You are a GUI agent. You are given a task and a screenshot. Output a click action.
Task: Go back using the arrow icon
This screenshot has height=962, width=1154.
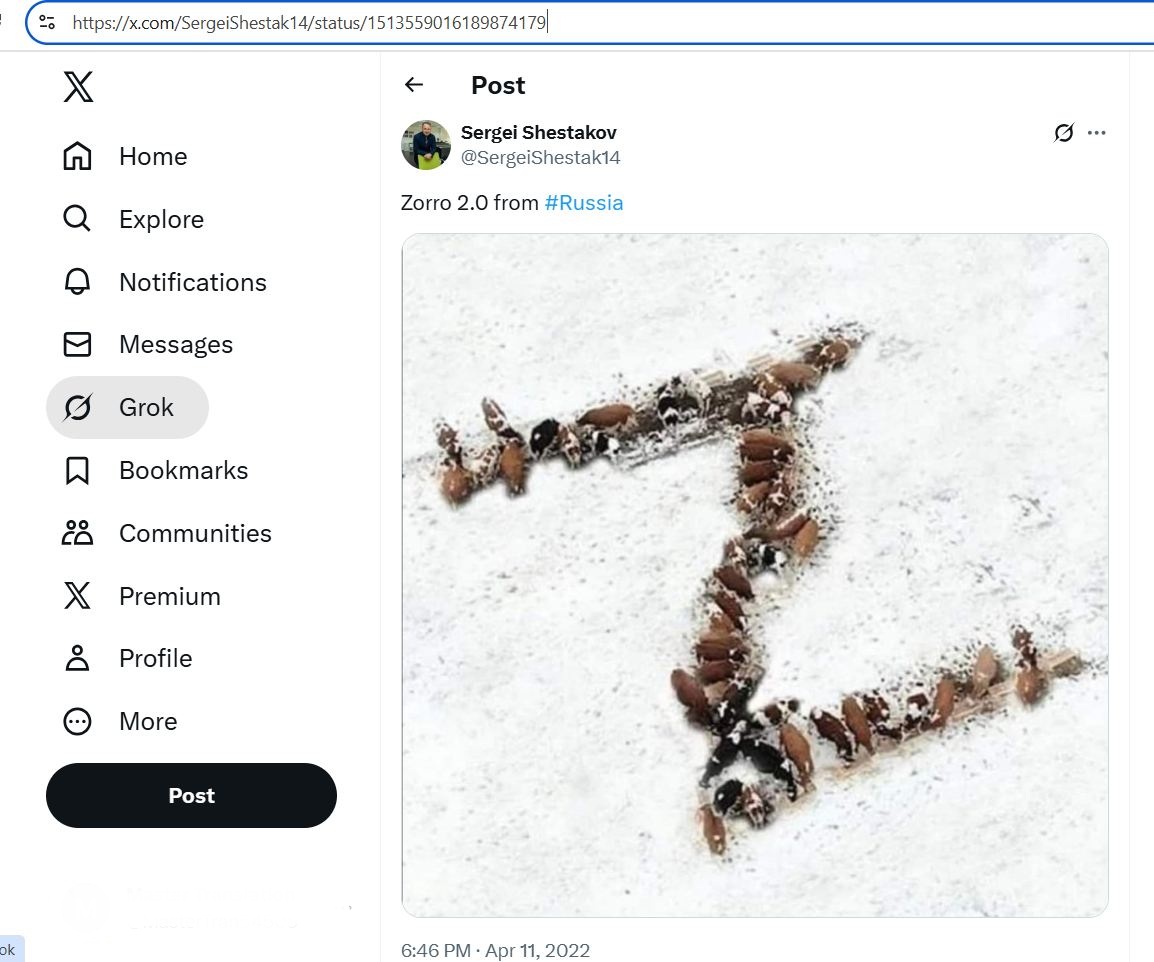[x=414, y=85]
